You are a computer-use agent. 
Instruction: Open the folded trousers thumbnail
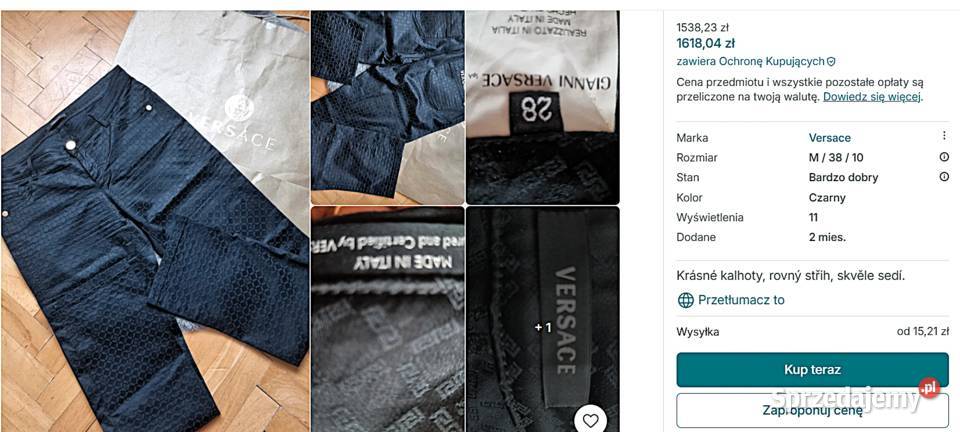pyautogui.click(x=388, y=107)
